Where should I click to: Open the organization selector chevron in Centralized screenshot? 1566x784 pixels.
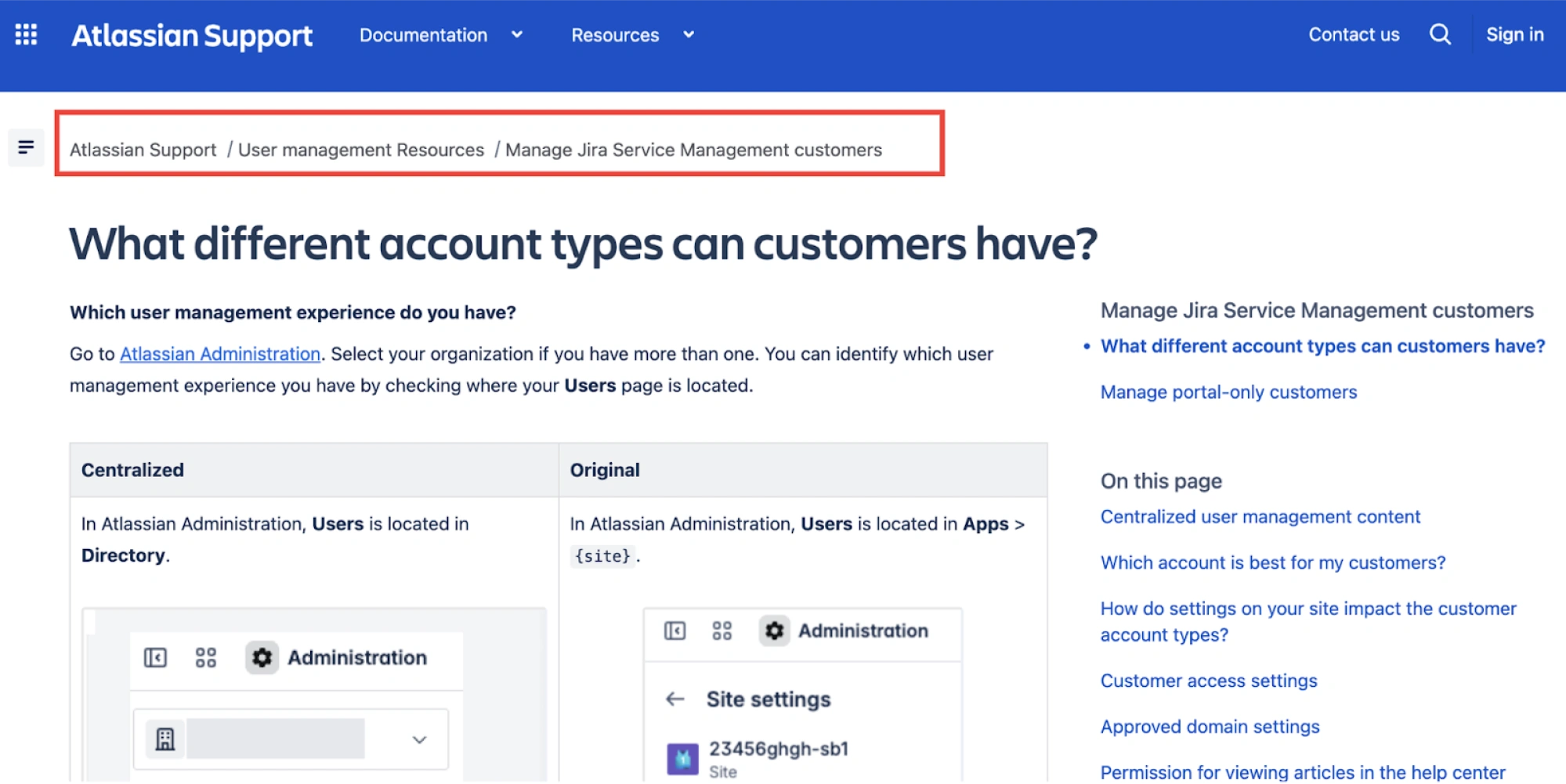coord(419,739)
